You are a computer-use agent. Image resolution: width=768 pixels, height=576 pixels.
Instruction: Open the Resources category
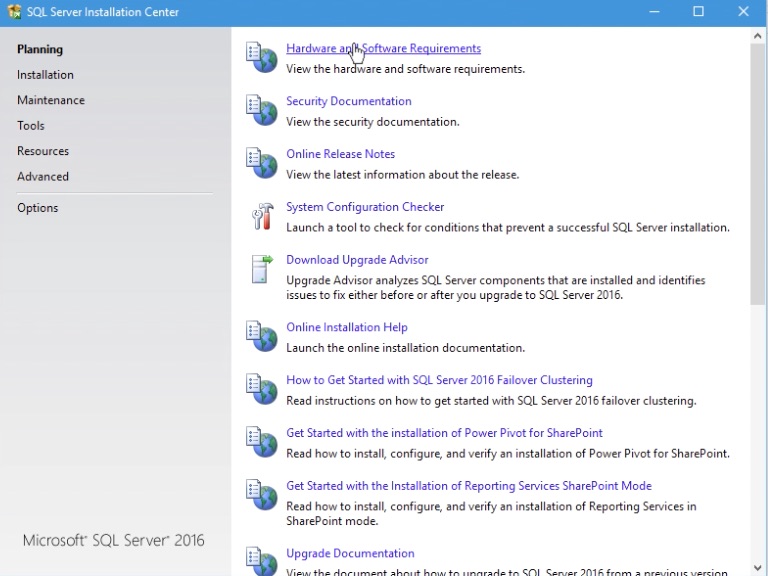(43, 151)
